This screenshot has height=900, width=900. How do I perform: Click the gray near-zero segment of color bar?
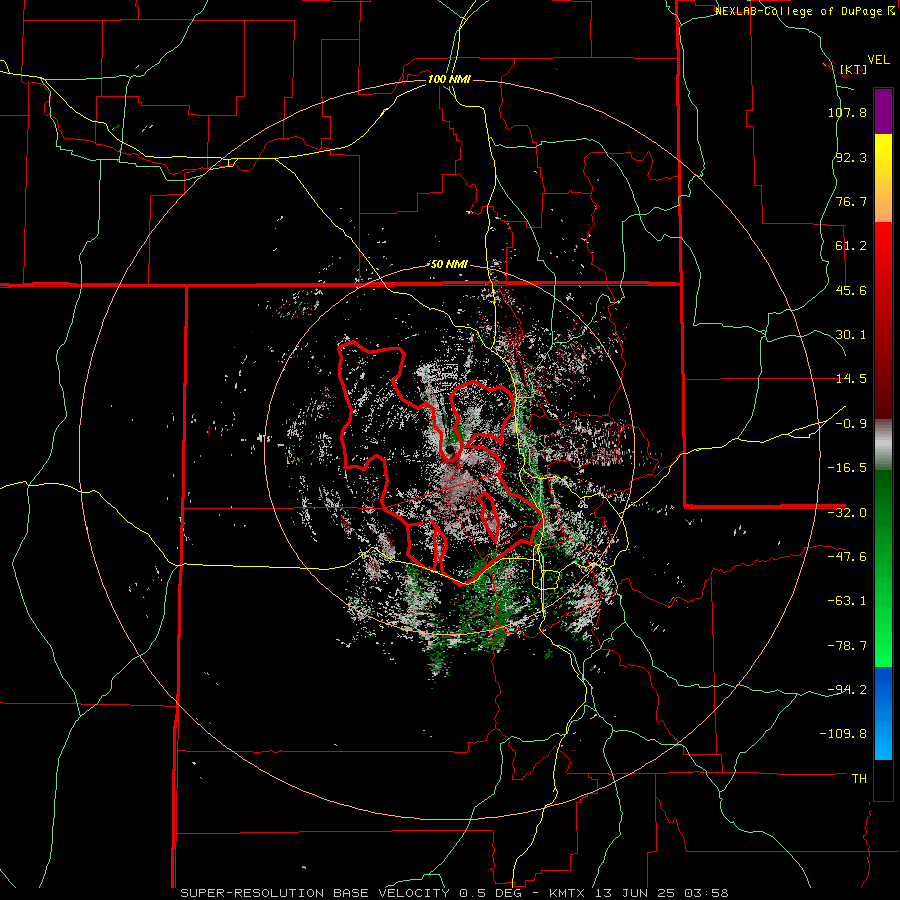[883, 445]
